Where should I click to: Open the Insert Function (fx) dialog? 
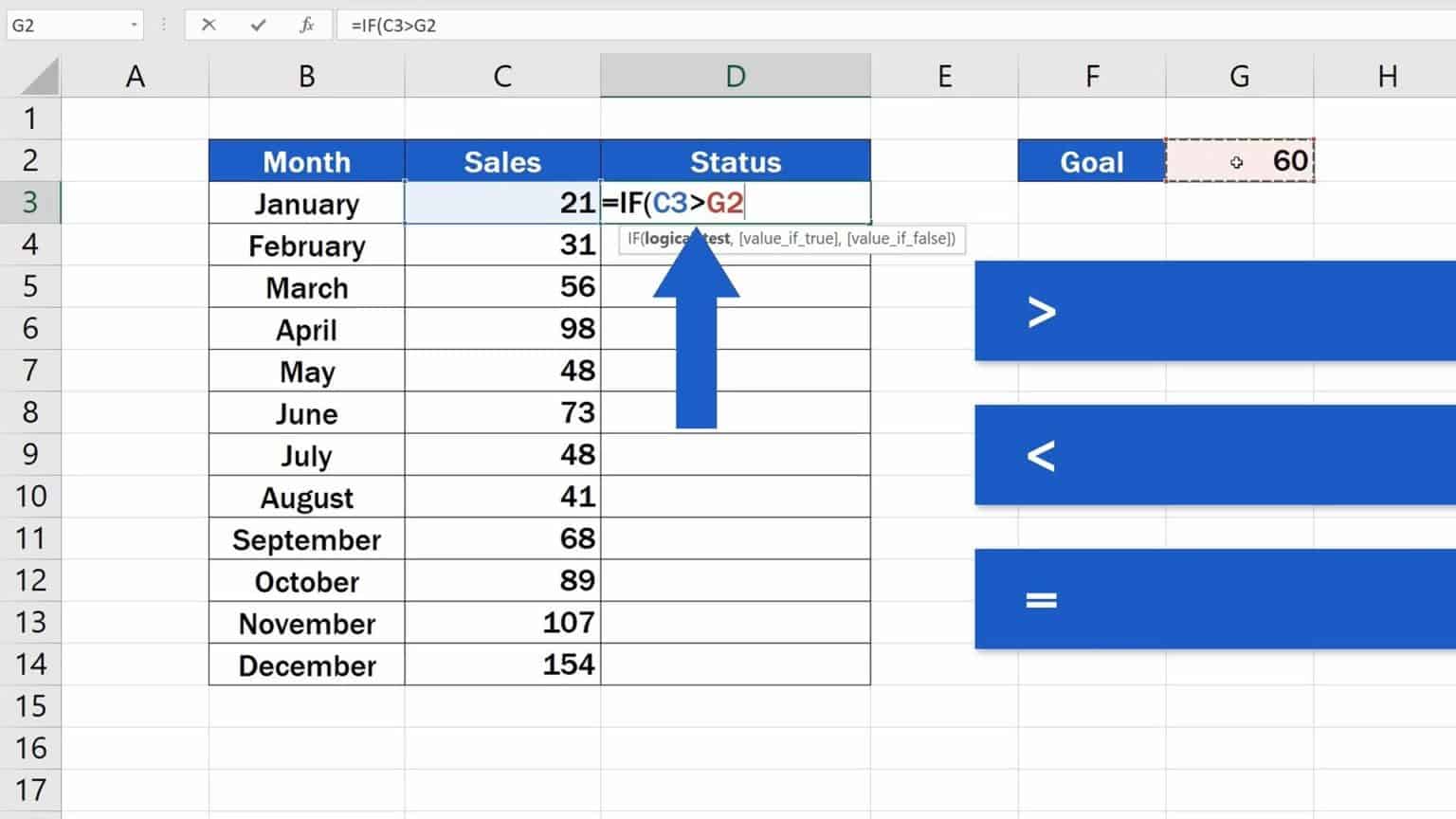[x=308, y=26]
